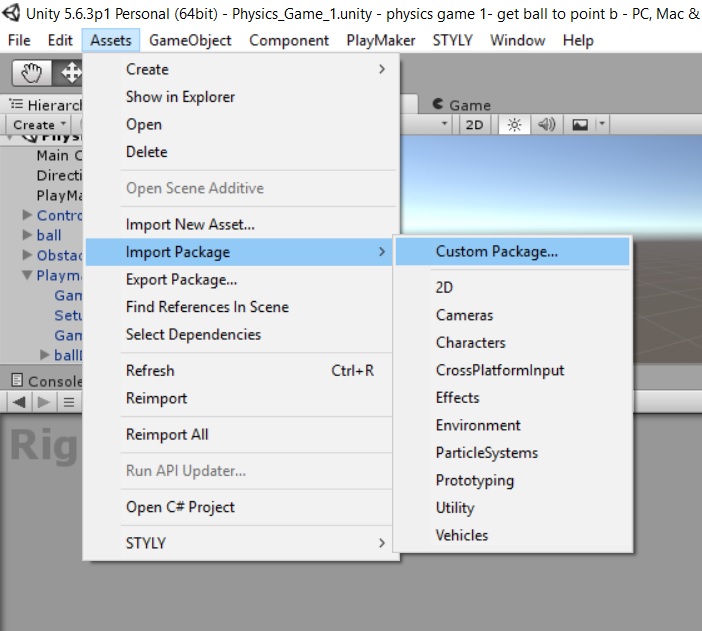The width and height of the screenshot is (702, 631).
Task: Open the GameObject menu
Action: pos(190,40)
